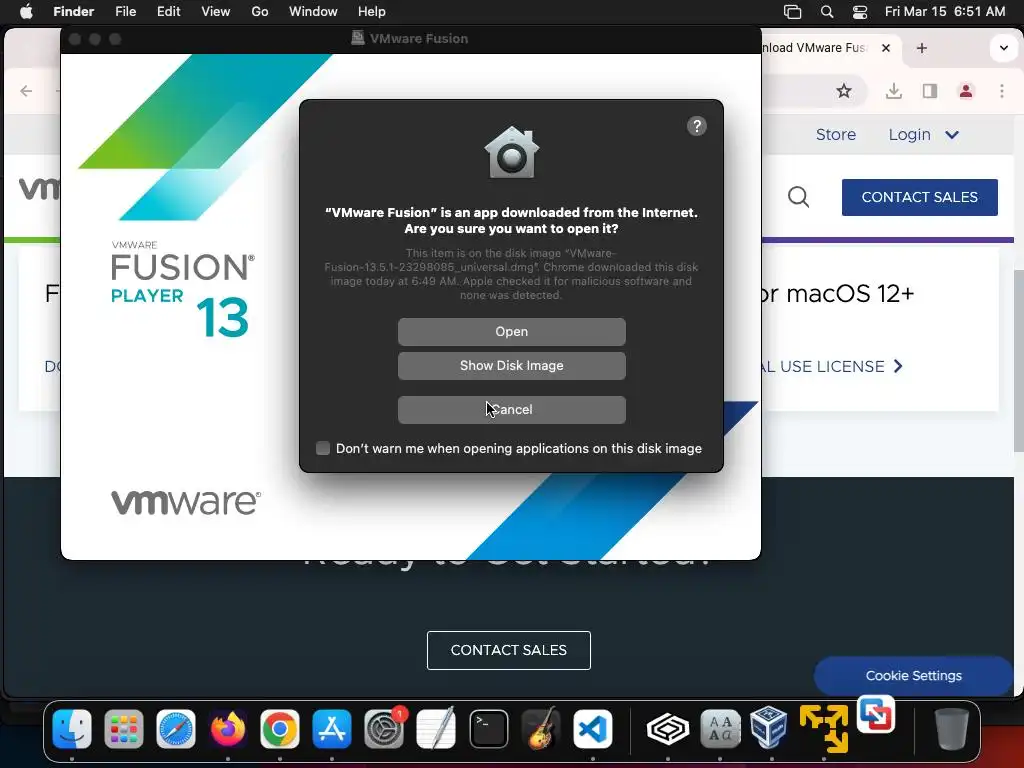1024x768 pixels.
Task: Open Spotlight search in menu bar
Action: [x=827, y=12]
